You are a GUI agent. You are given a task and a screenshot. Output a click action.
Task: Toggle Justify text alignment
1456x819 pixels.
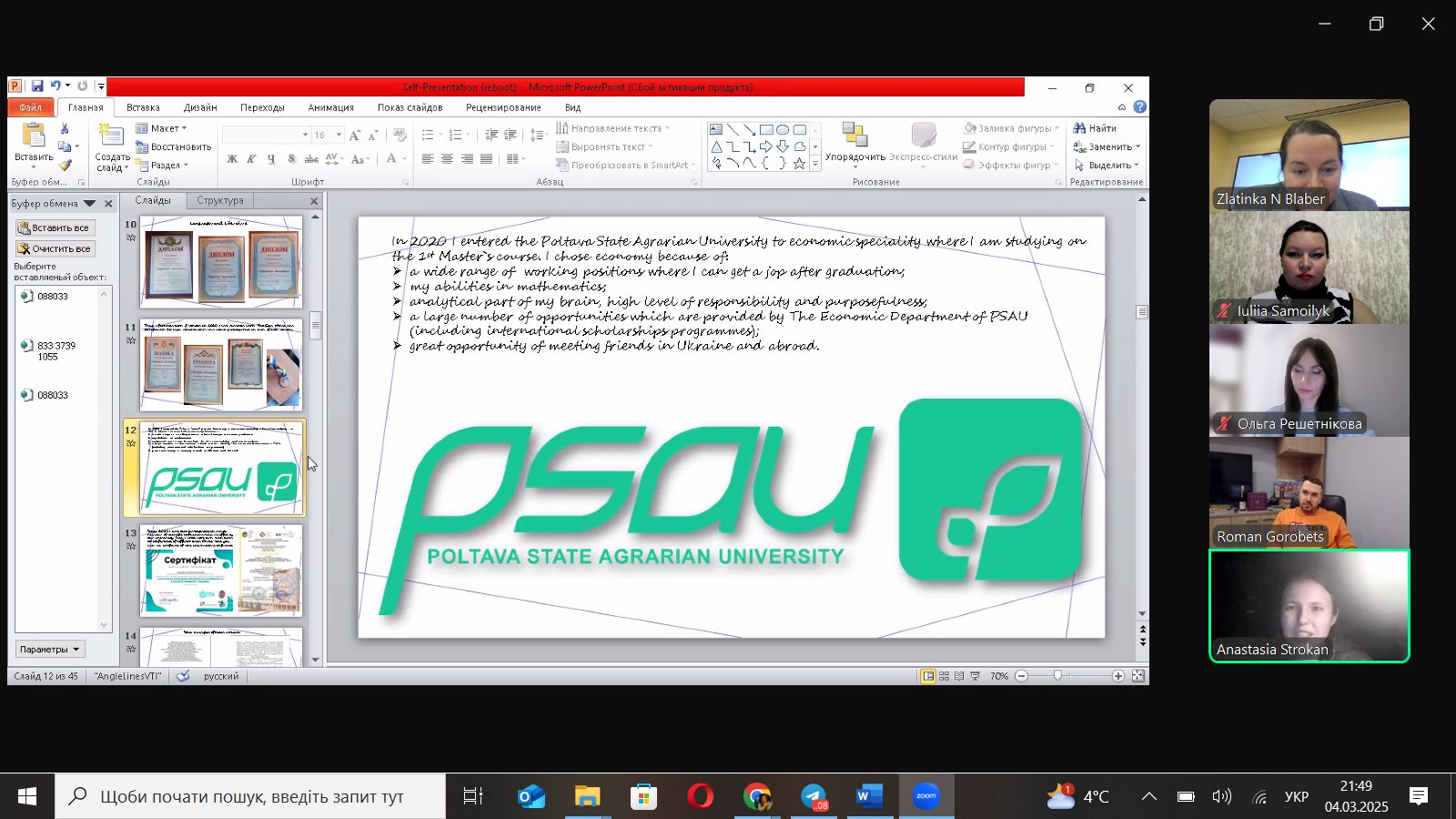click(487, 159)
